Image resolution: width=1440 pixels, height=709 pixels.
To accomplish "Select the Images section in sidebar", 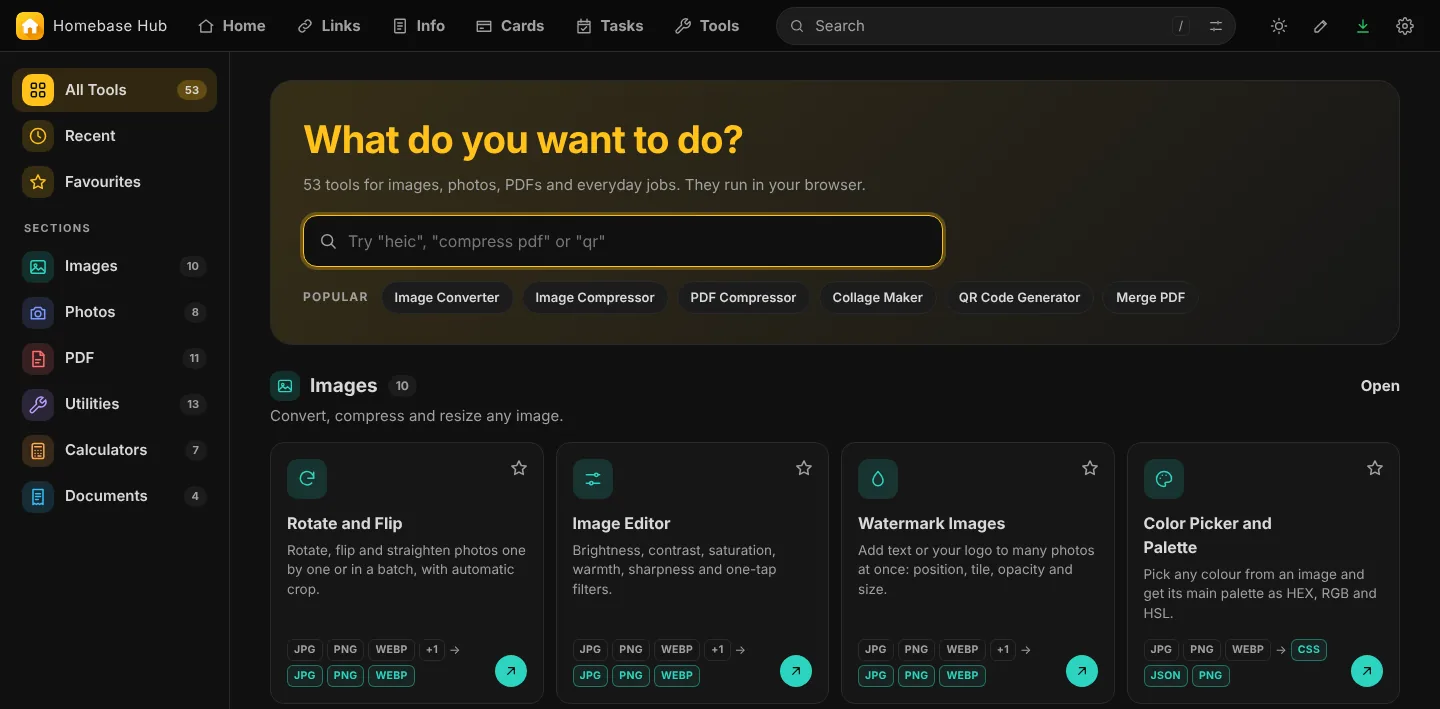I will (x=114, y=266).
